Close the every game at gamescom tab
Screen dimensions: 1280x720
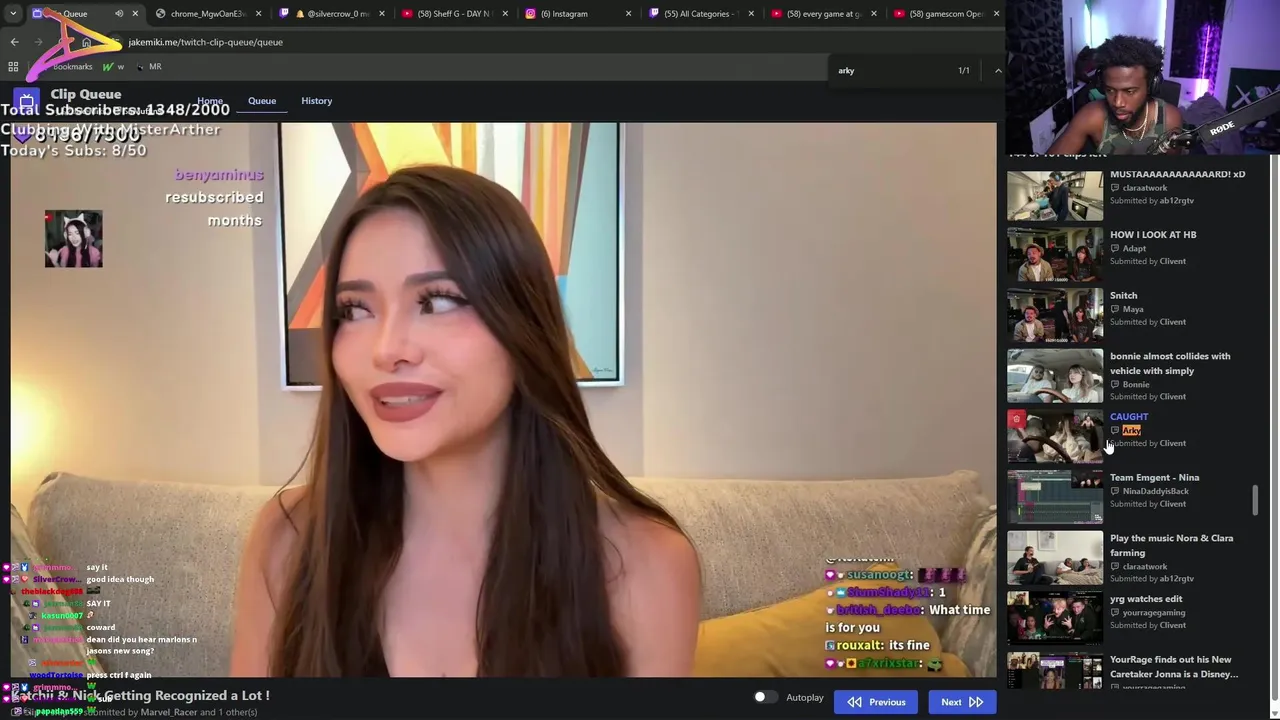tap(874, 13)
